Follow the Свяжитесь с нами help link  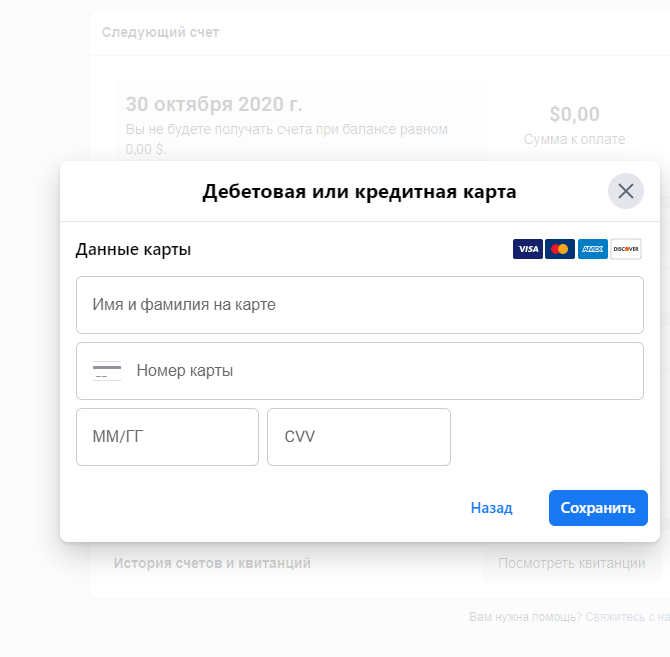627,617
